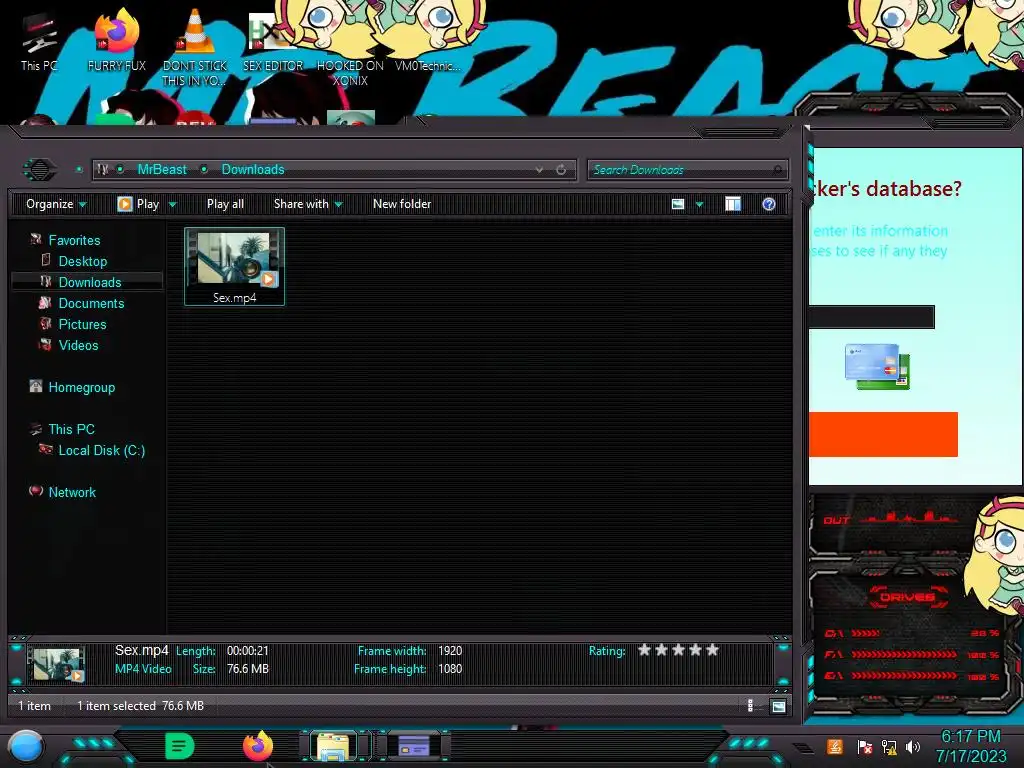
Task: Open This PC desktop icon
Action: click(x=39, y=41)
